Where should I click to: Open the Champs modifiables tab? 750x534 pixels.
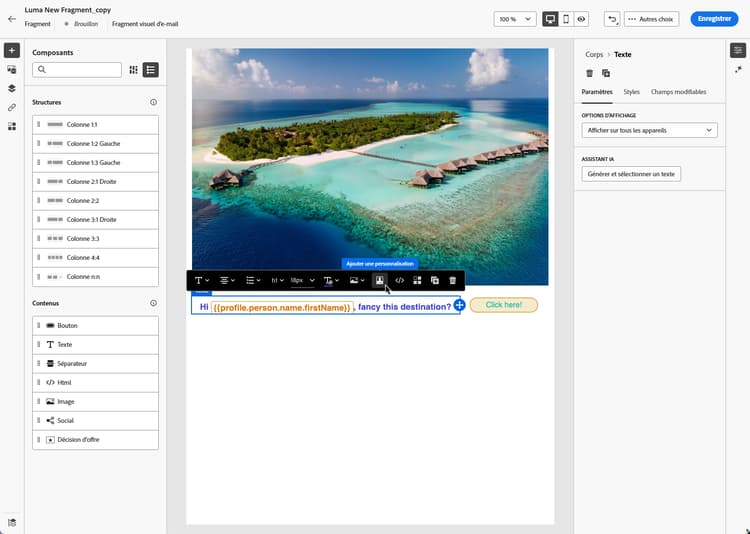click(x=678, y=92)
